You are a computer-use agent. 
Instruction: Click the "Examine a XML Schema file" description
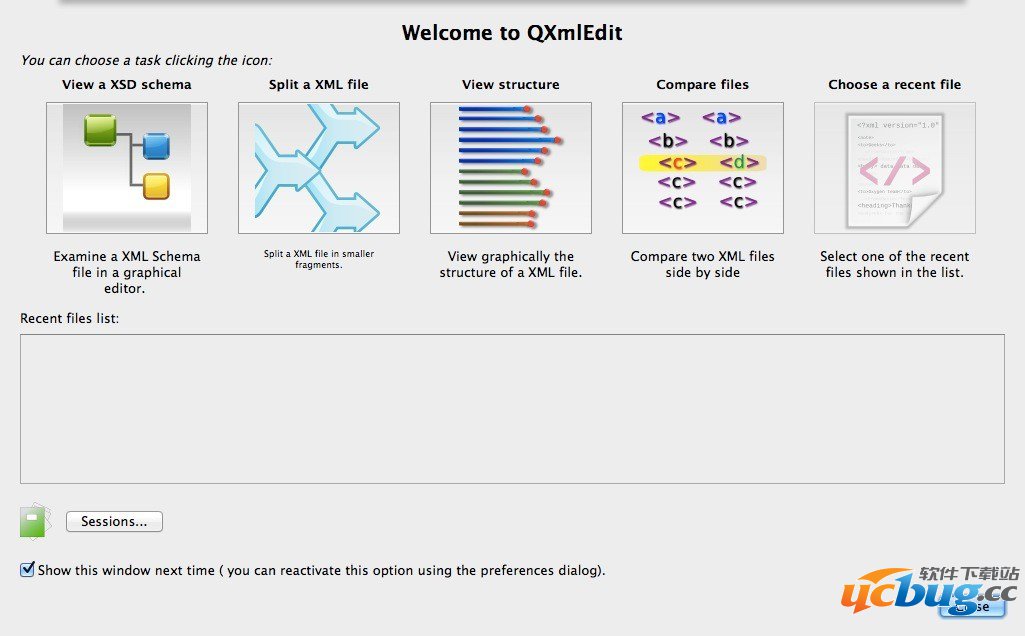pyautogui.click(x=127, y=272)
